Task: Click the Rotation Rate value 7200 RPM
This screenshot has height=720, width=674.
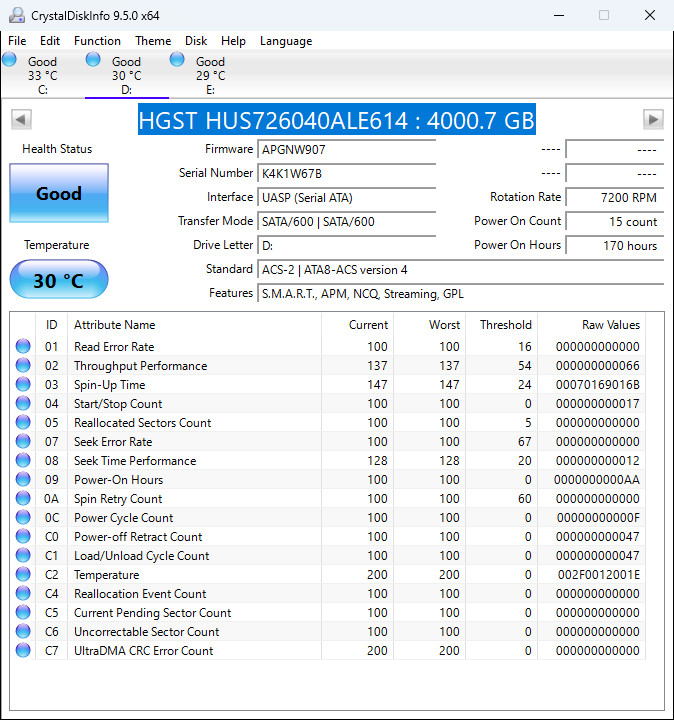Action: 615,197
